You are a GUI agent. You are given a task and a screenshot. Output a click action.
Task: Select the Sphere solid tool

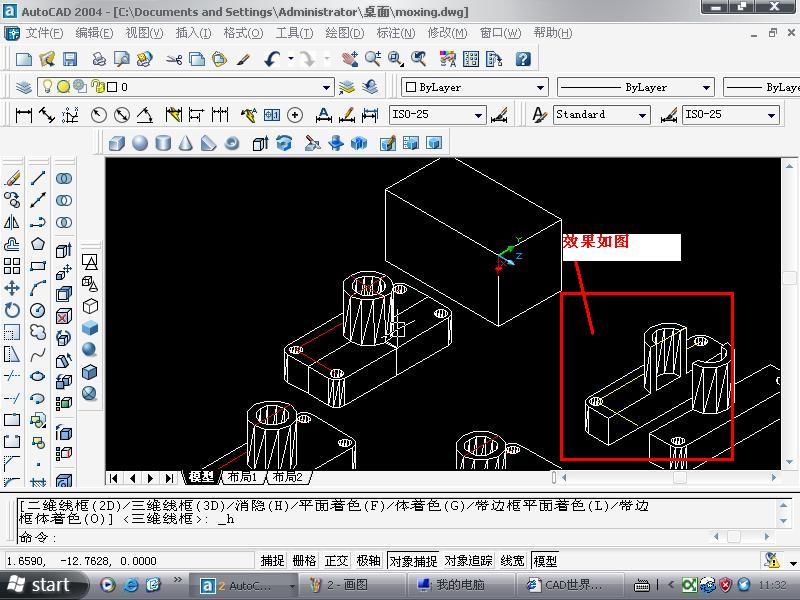(140, 143)
